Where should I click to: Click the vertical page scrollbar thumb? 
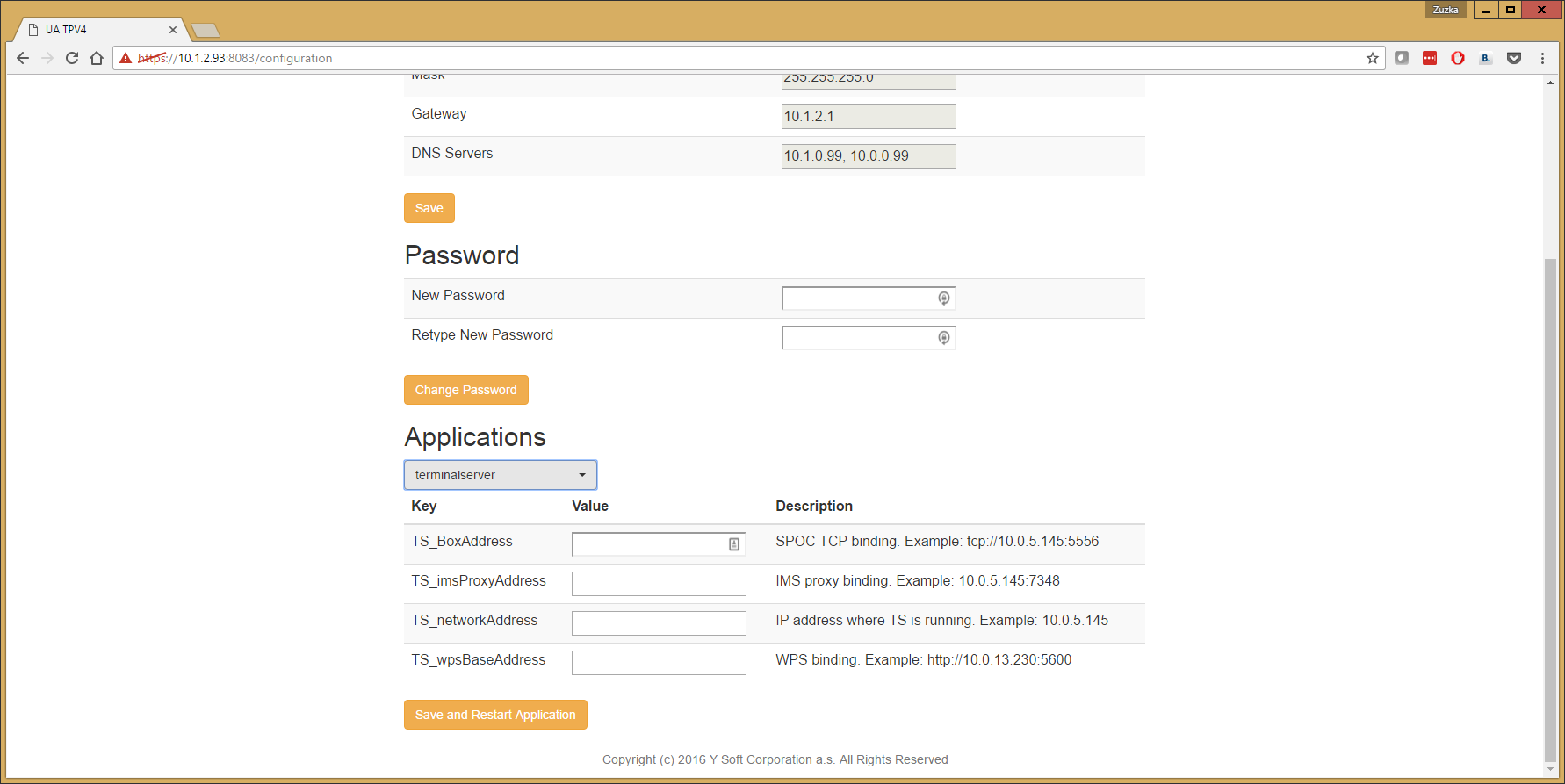click(x=1550, y=509)
